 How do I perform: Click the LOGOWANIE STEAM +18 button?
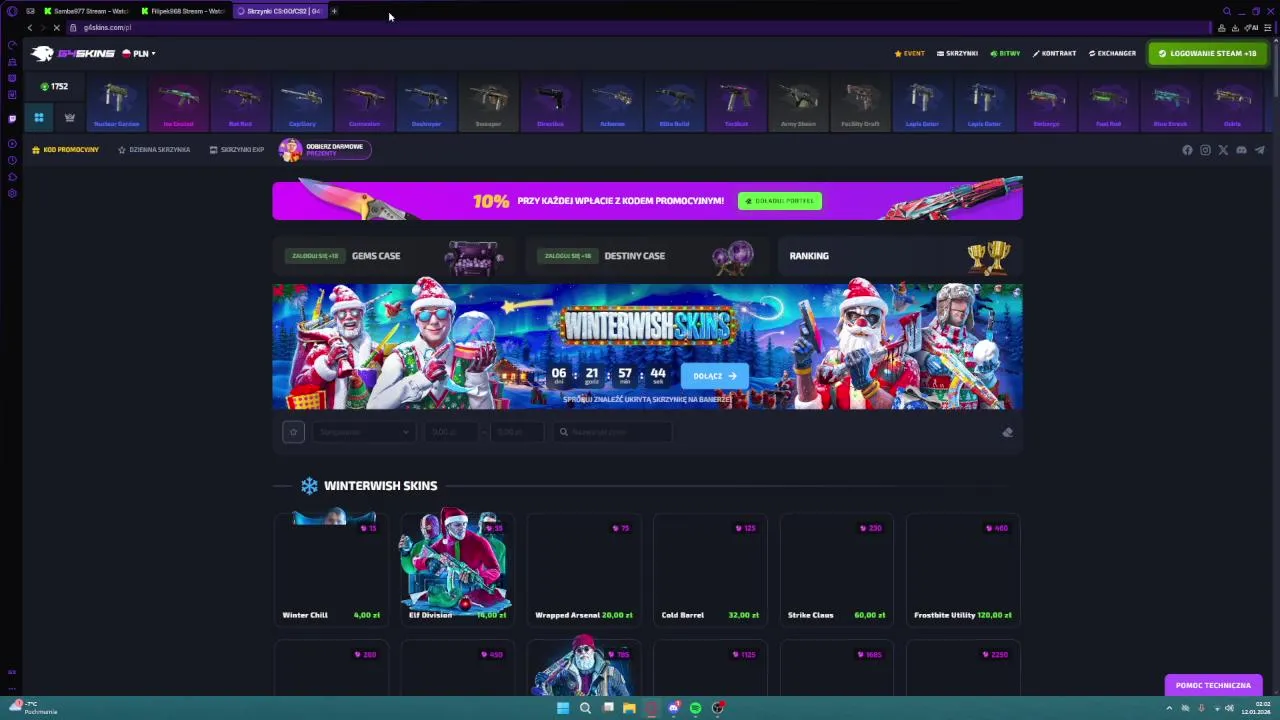(x=1207, y=53)
